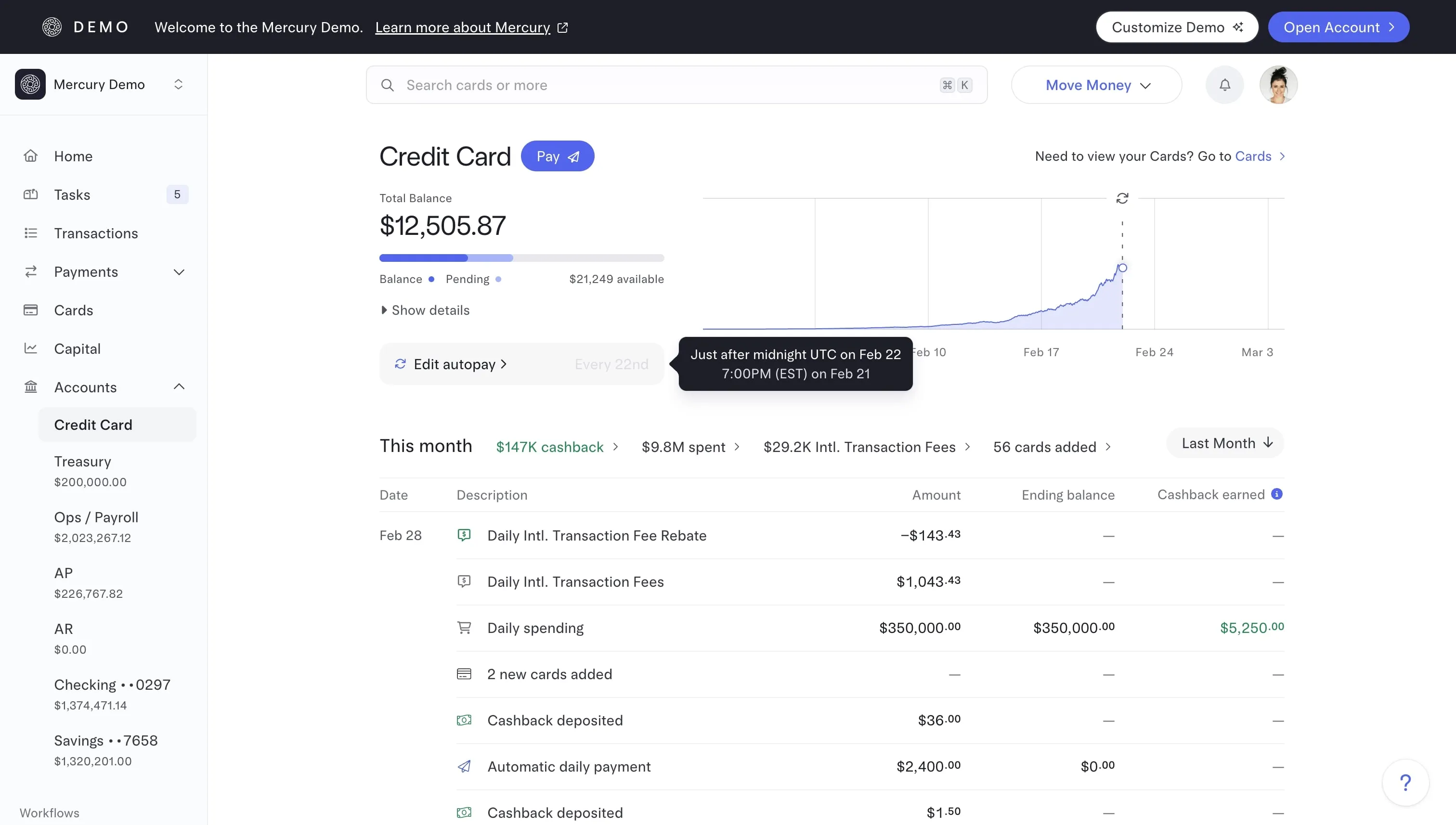
Task: Select the Ops / Payroll account
Action: coord(117,527)
